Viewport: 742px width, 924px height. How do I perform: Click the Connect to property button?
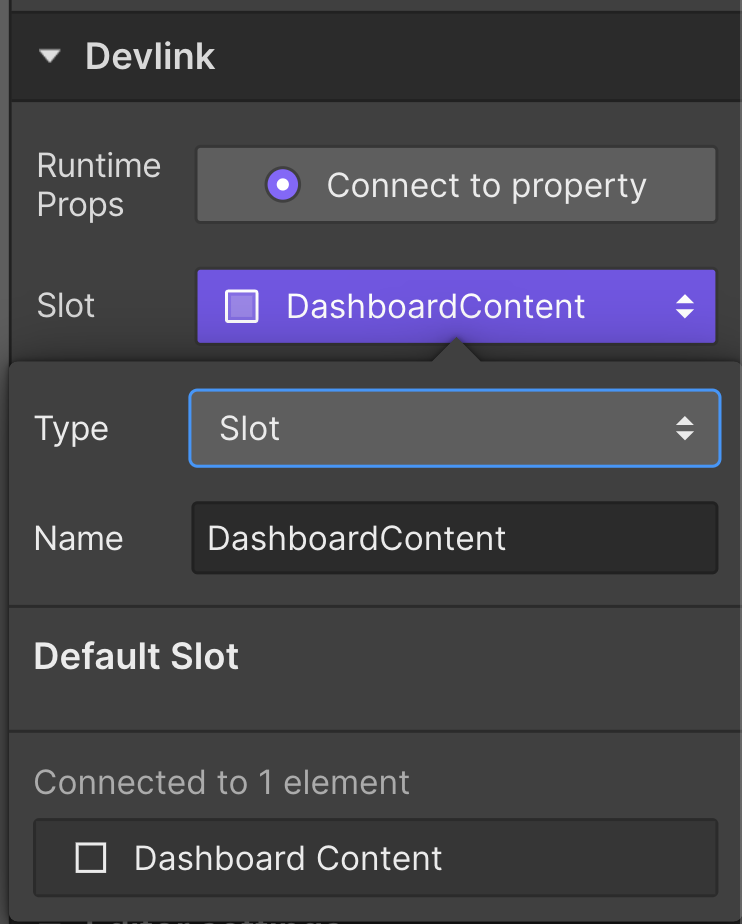[456, 185]
